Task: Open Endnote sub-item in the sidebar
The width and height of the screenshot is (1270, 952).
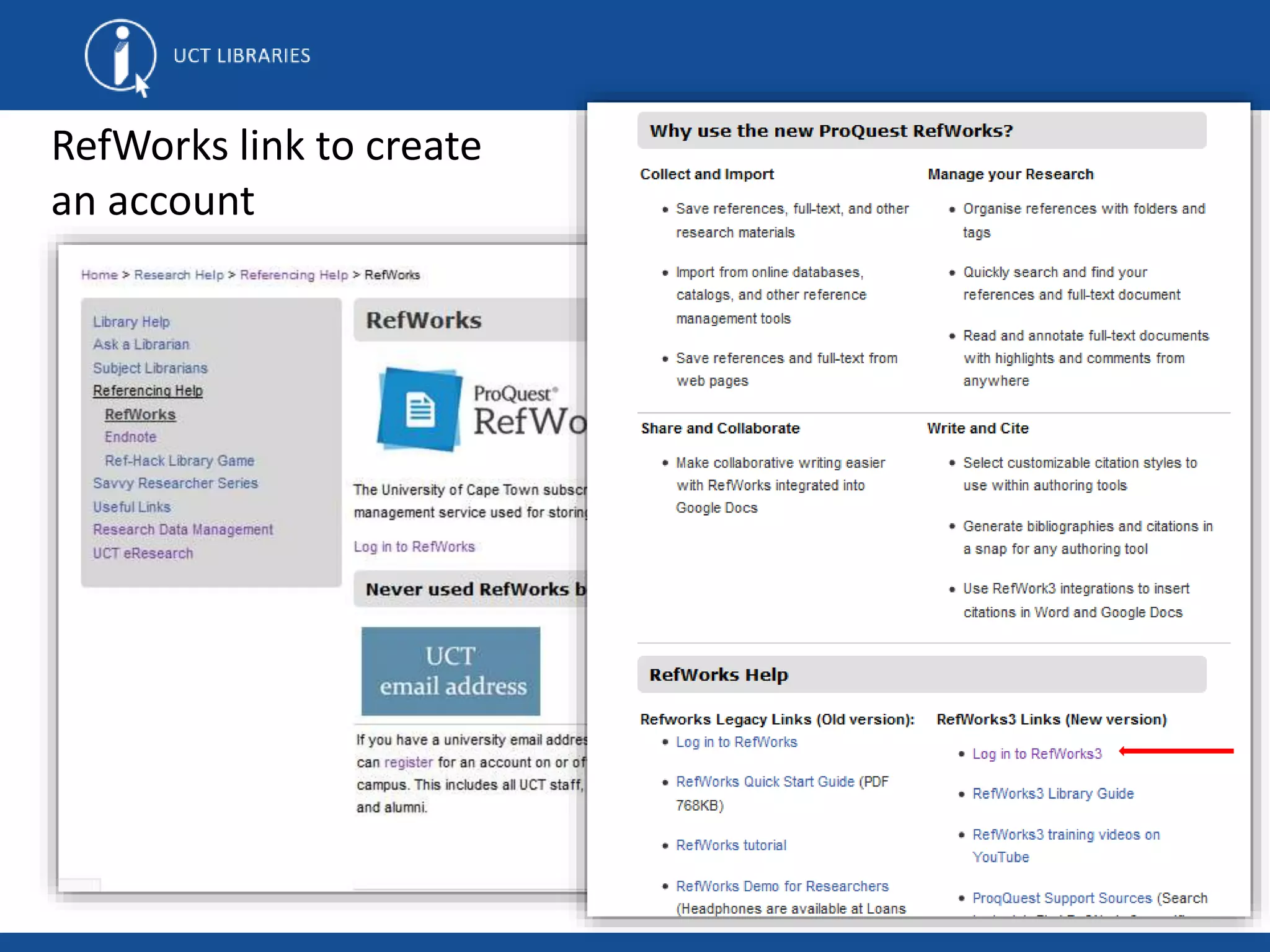Action: [x=130, y=437]
